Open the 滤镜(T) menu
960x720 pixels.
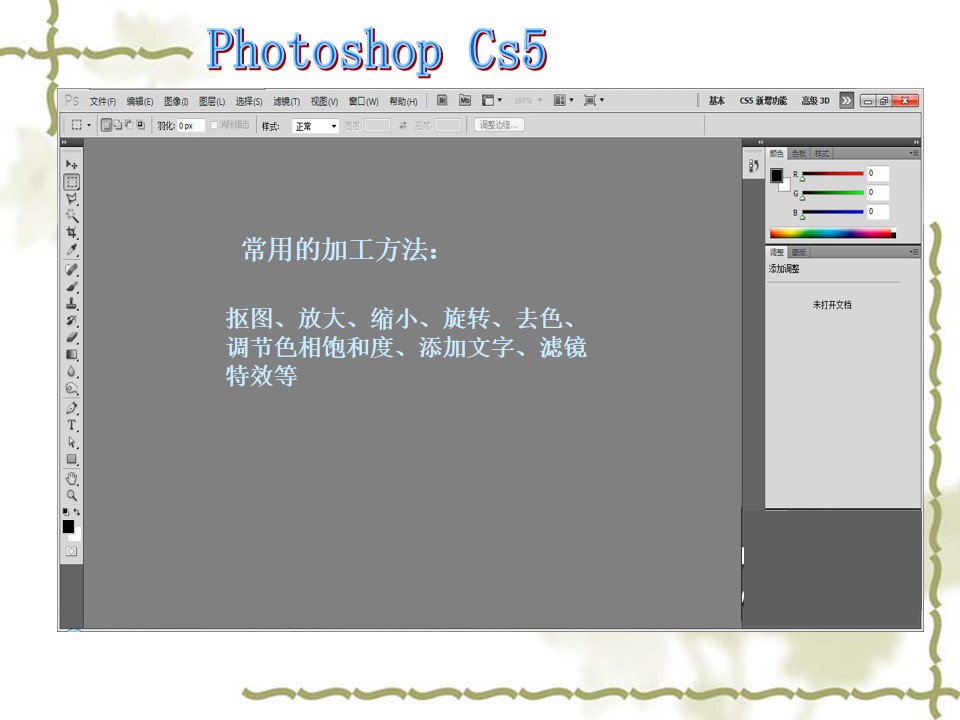[286, 101]
